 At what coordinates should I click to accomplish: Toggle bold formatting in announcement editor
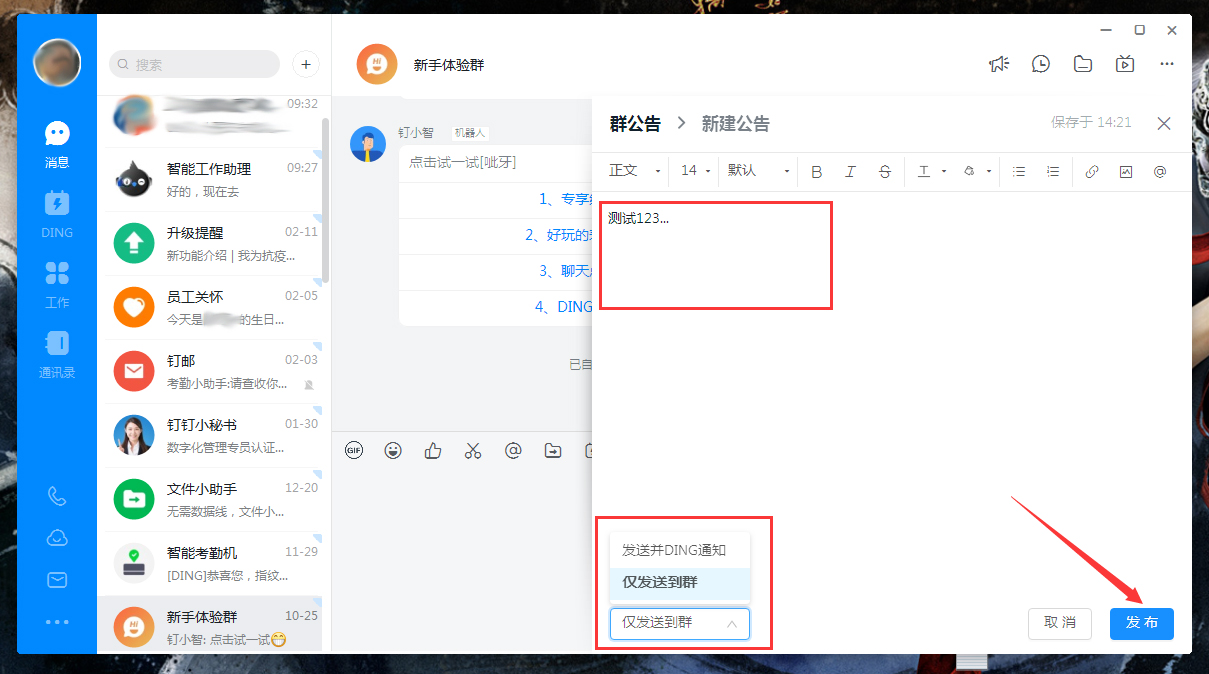(817, 171)
